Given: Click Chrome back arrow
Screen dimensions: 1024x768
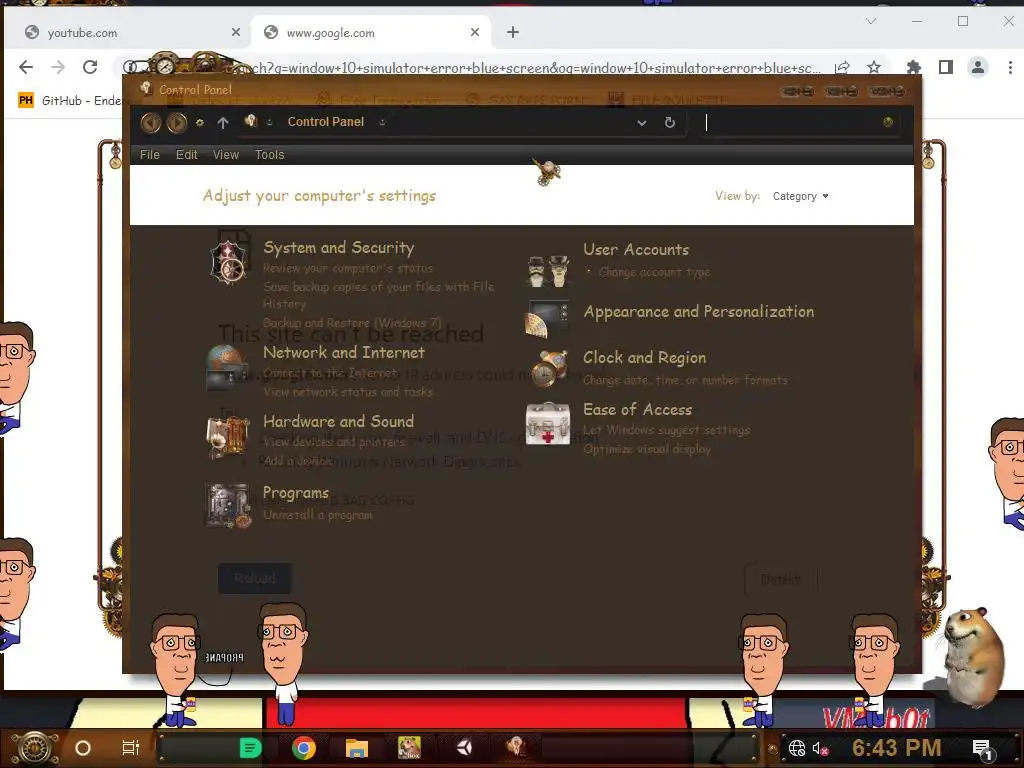Looking at the screenshot, I should (25, 67).
